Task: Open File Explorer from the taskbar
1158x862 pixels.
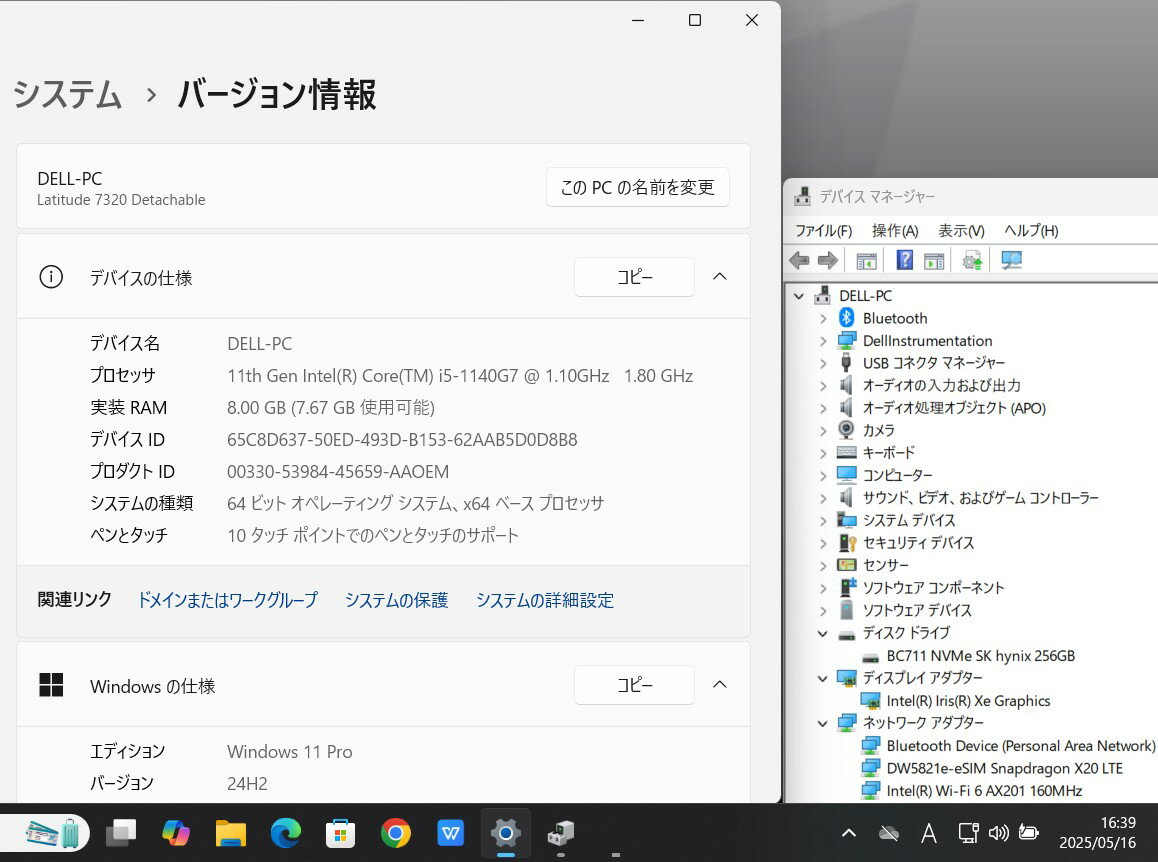Action: point(231,832)
